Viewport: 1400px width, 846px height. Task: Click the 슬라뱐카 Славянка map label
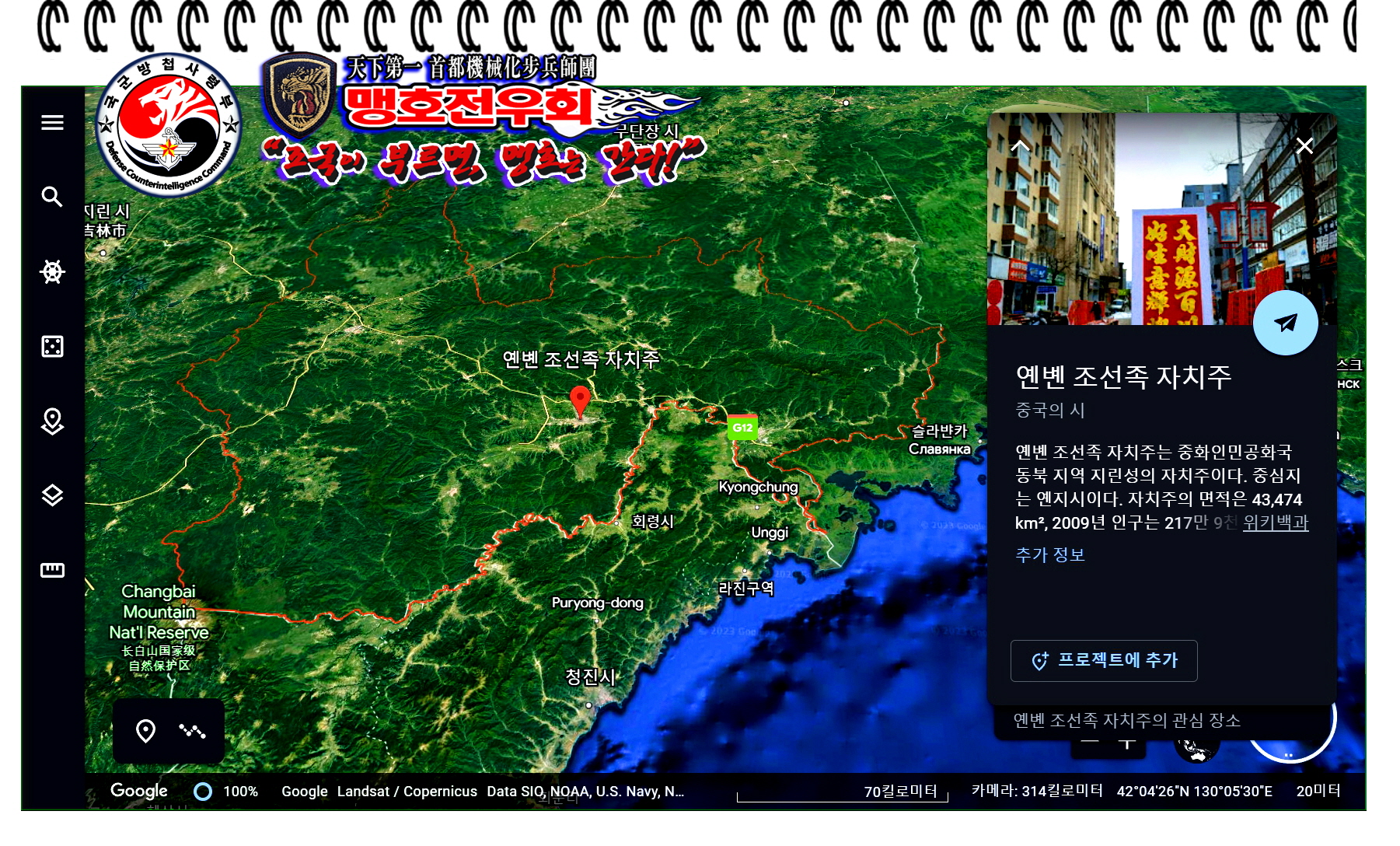pos(940,439)
